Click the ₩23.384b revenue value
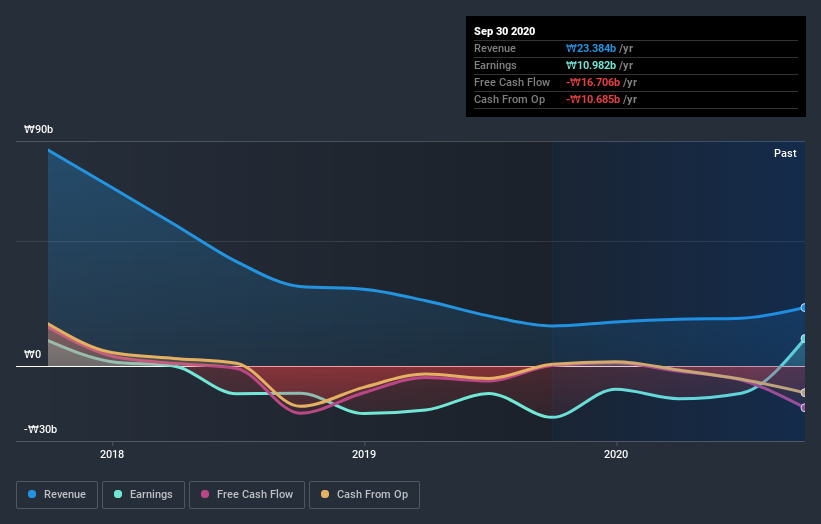The height and width of the screenshot is (524, 821). click(x=591, y=49)
